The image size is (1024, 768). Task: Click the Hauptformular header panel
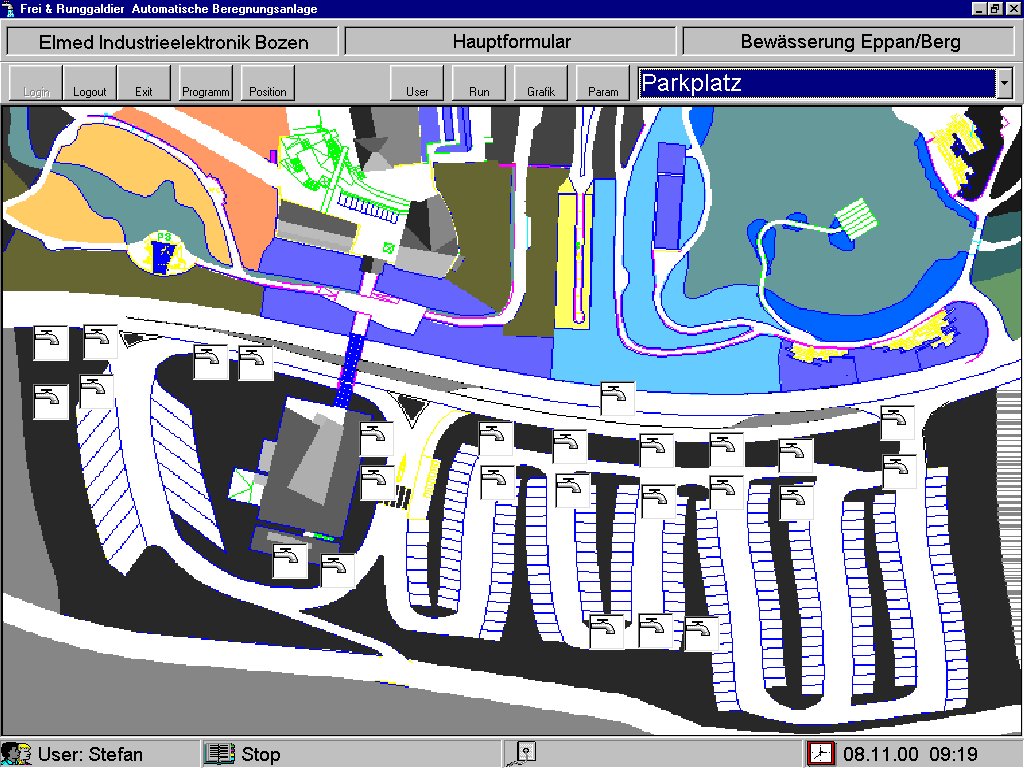click(511, 42)
